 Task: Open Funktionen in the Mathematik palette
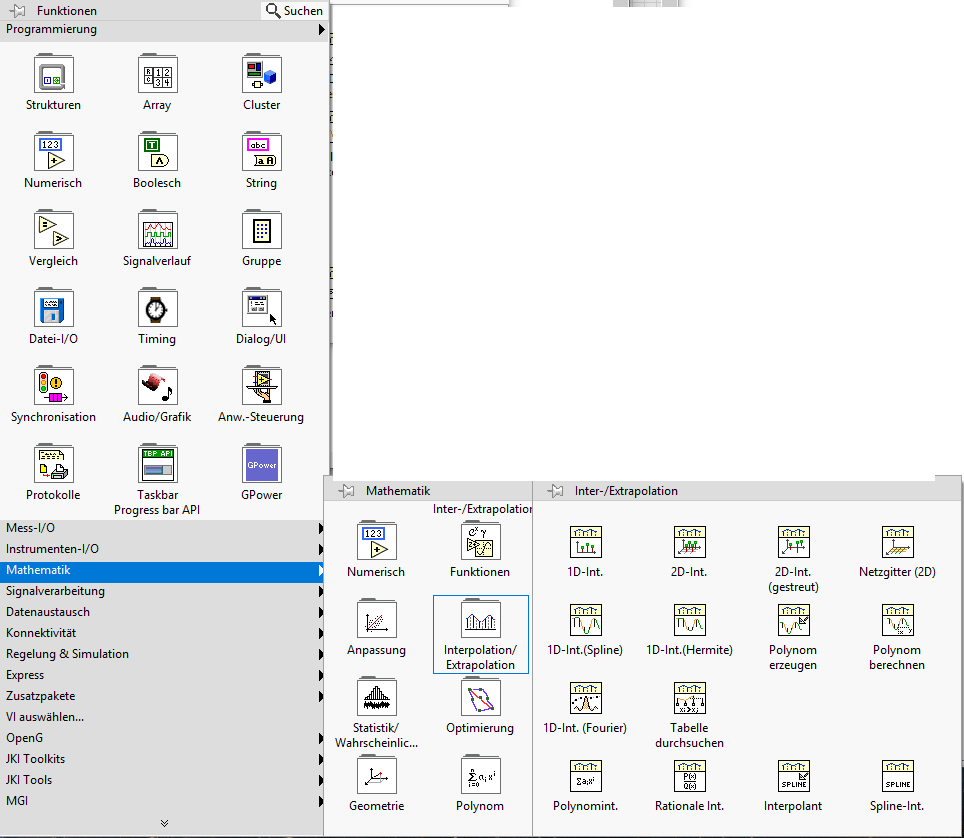(481, 542)
